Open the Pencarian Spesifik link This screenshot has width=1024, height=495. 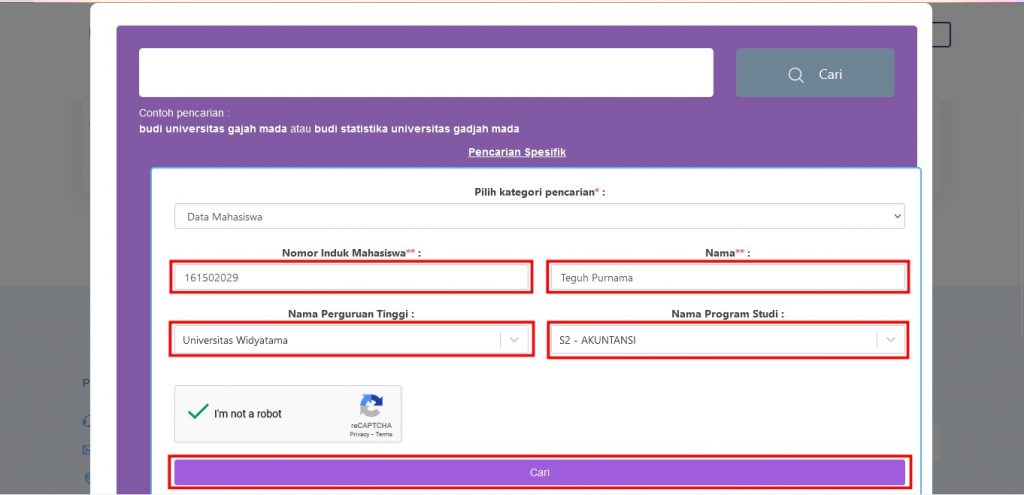(517, 152)
